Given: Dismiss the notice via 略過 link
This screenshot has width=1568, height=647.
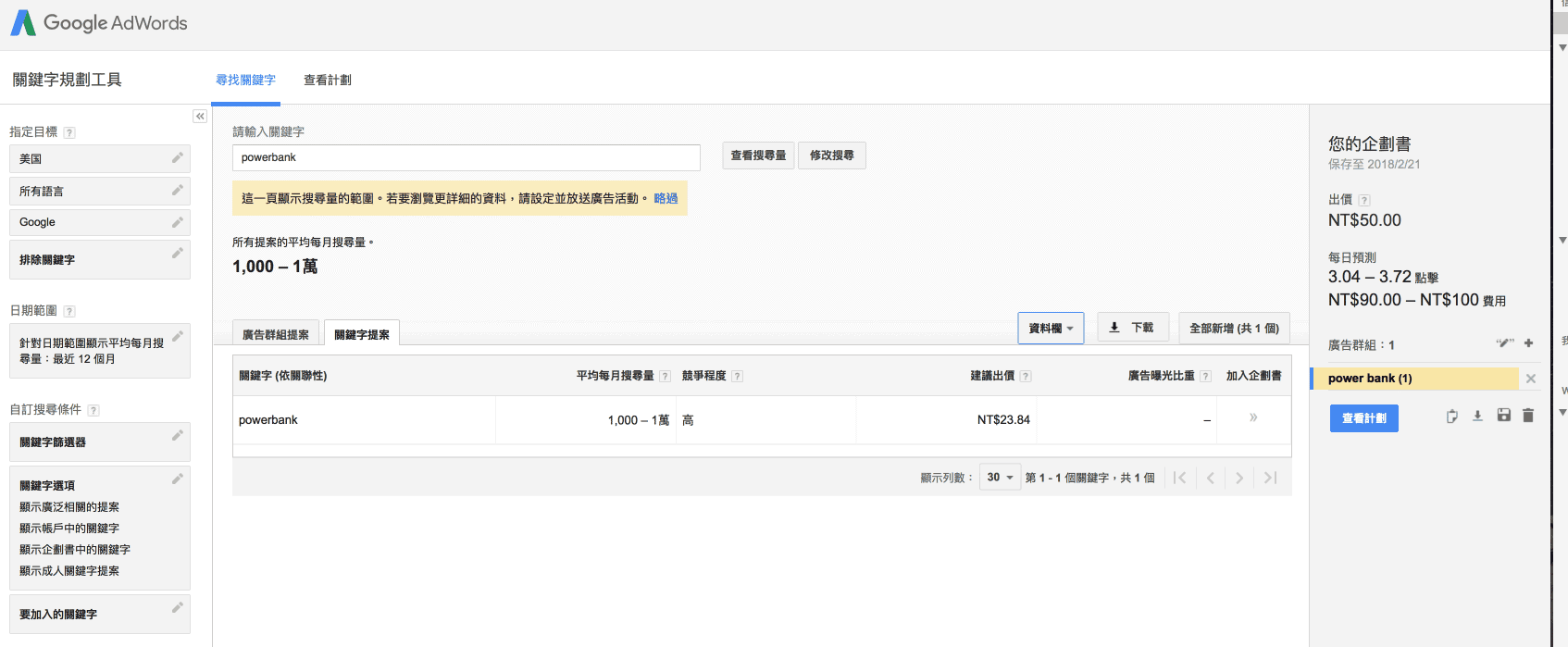Looking at the screenshot, I should [x=666, y=198].
